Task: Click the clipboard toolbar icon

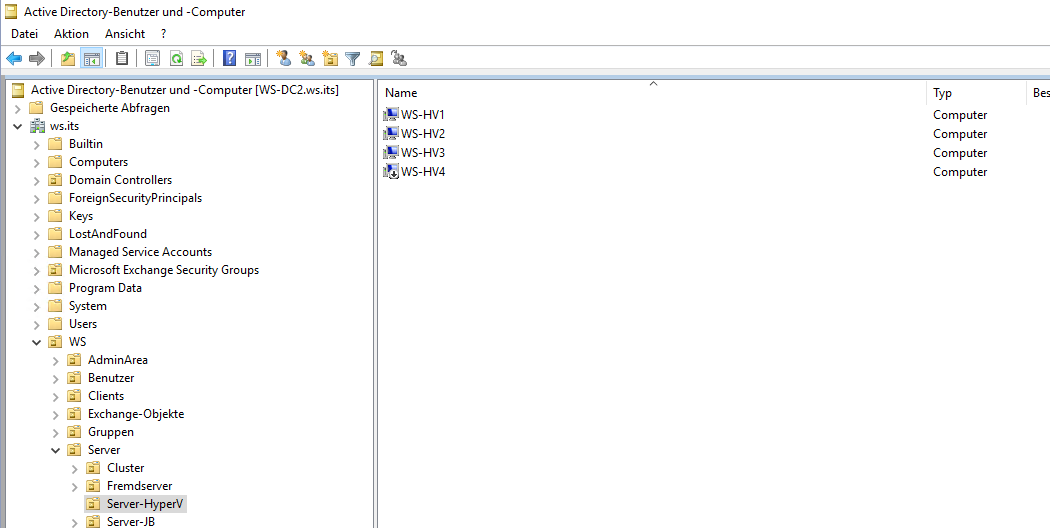Action: click(122, 59)
